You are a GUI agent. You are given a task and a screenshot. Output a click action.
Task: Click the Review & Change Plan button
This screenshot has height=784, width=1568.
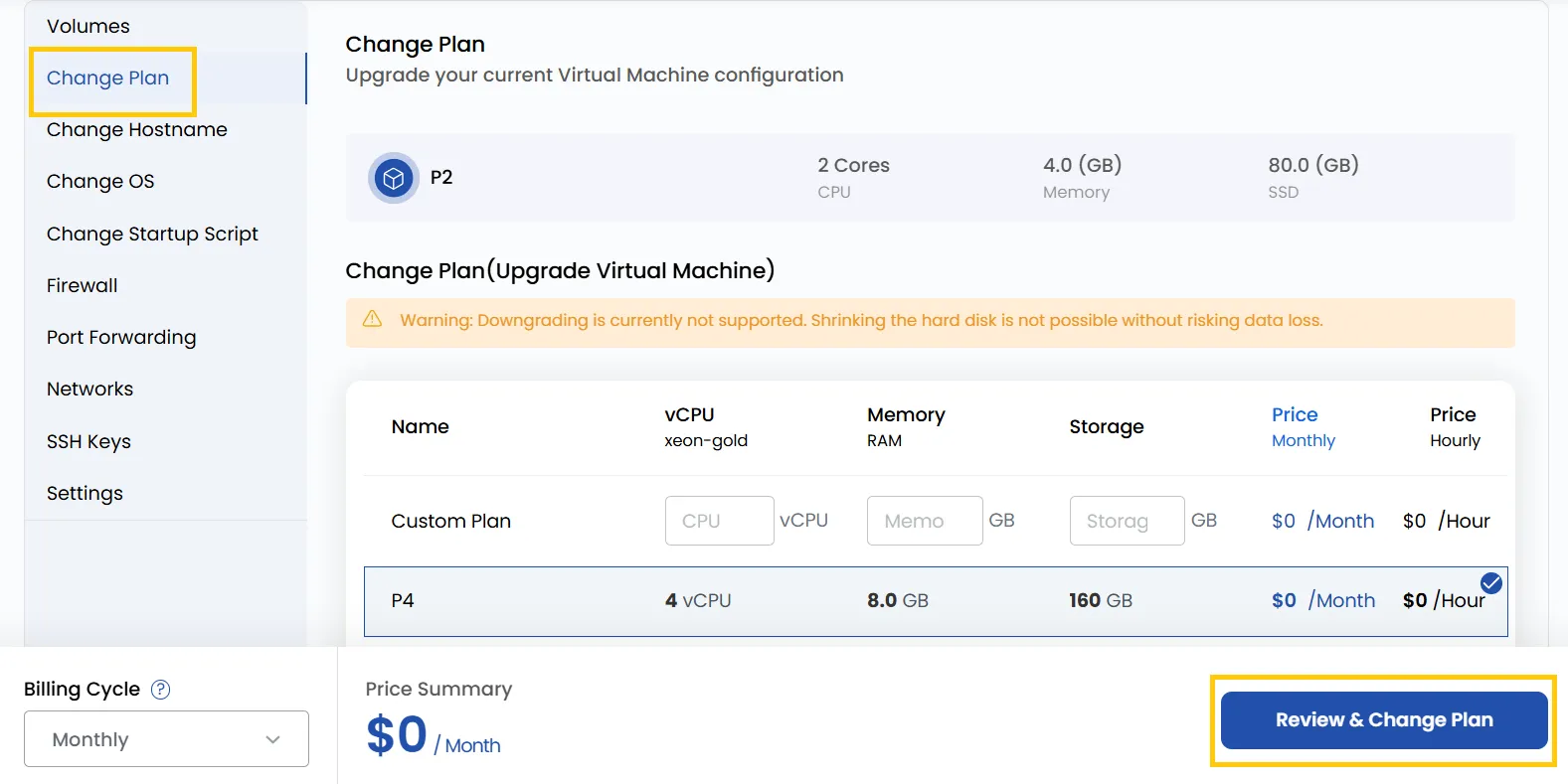coord(1384,720)
